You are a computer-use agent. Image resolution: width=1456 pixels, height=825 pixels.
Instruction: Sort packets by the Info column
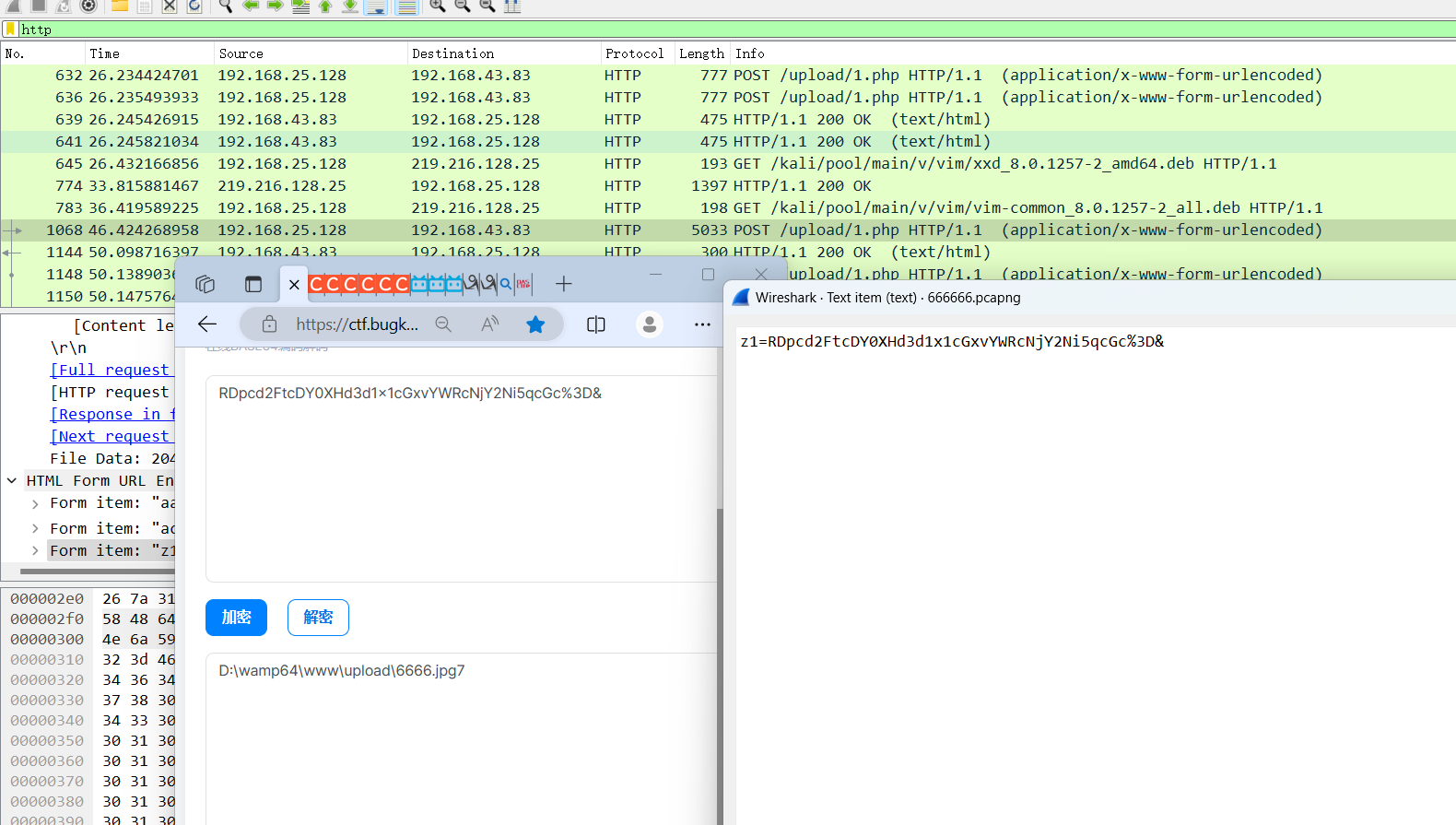pos(1093,53)
